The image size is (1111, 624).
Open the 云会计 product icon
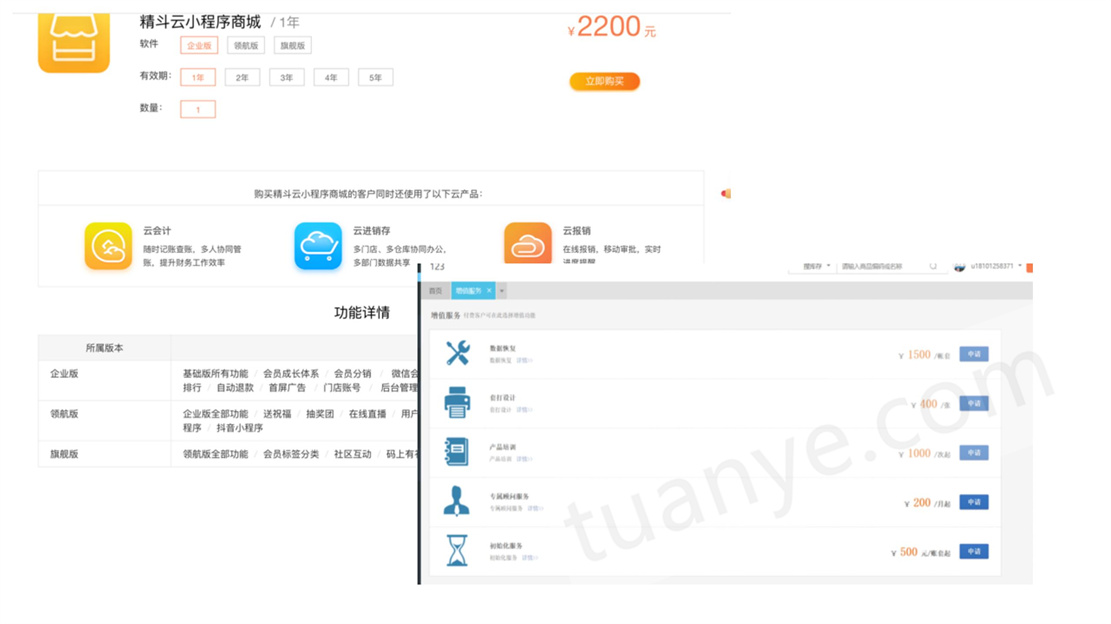tap(108, 246)
